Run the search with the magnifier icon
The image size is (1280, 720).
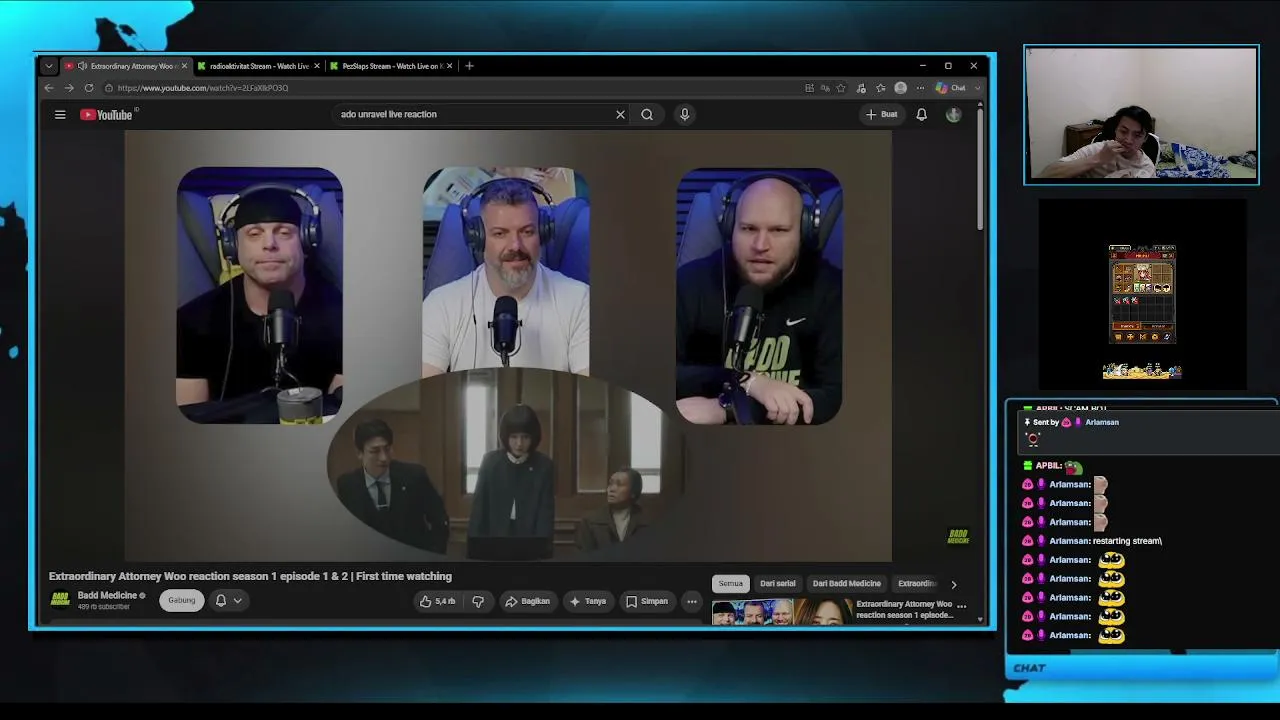point(647,114)
